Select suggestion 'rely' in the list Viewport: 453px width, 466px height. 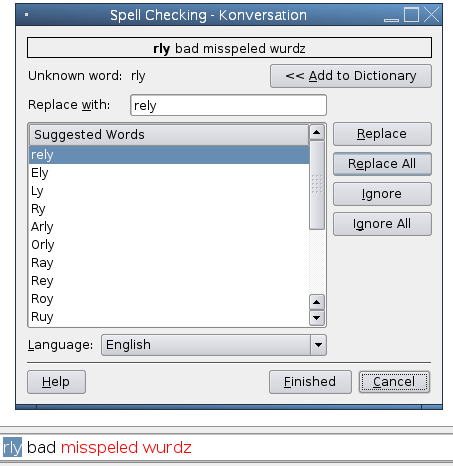[169, 155]
